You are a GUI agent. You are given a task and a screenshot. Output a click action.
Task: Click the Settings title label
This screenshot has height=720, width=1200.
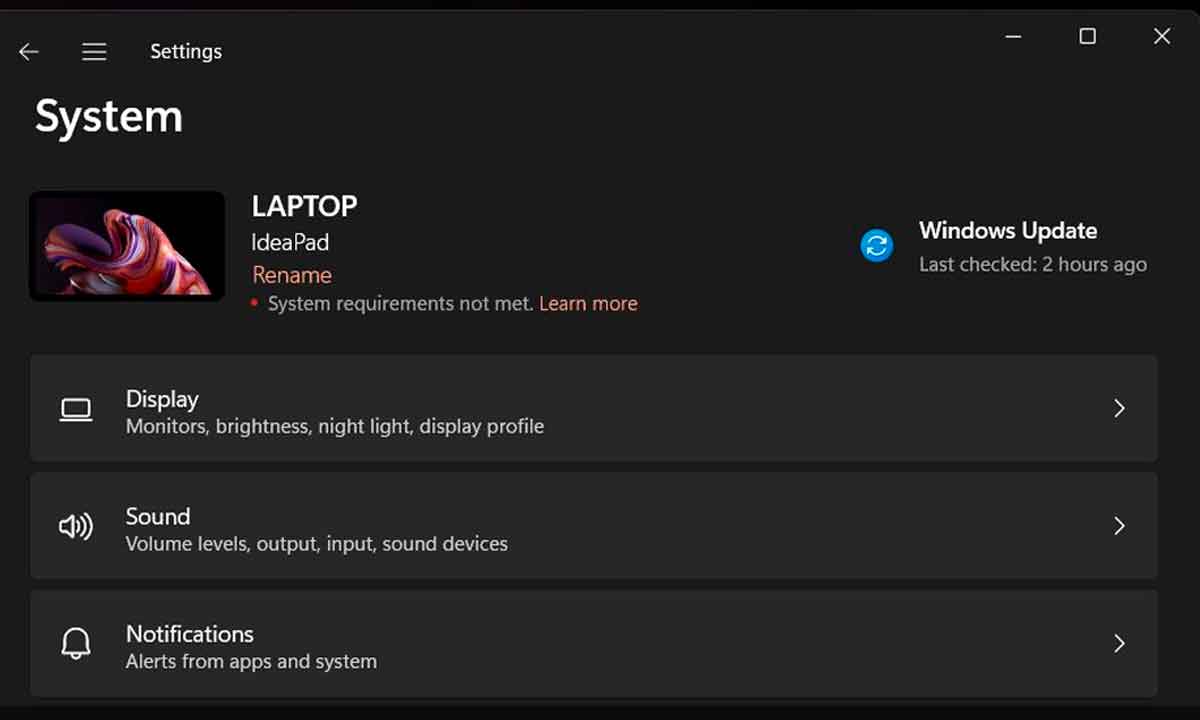[185, 51]
